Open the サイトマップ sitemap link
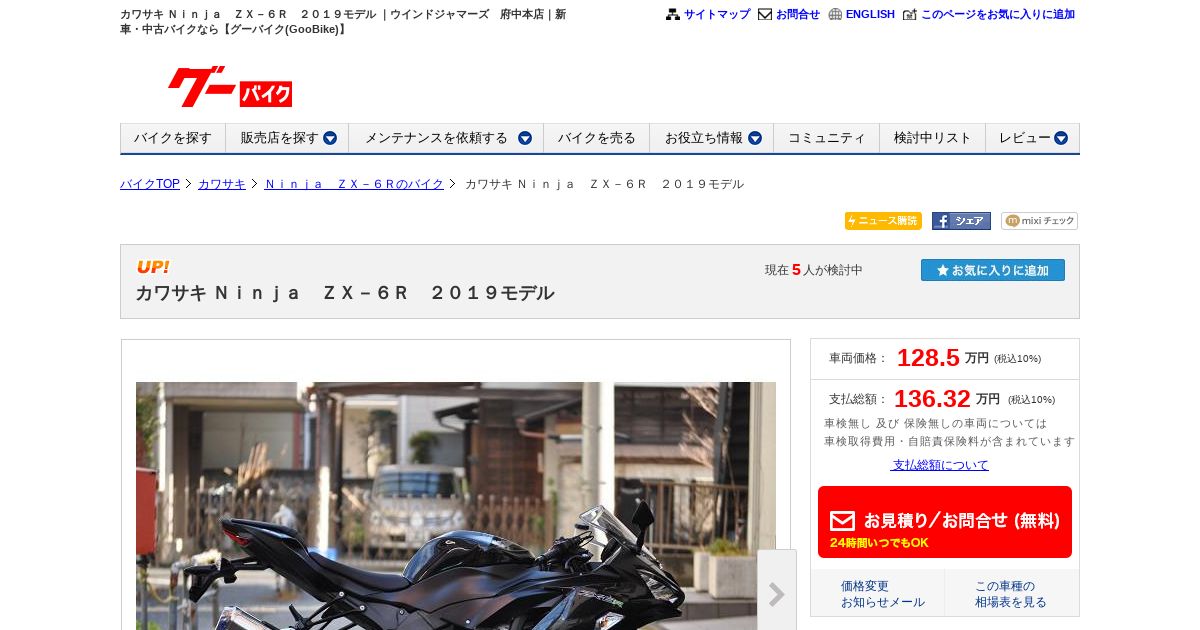 coord(717,14)
